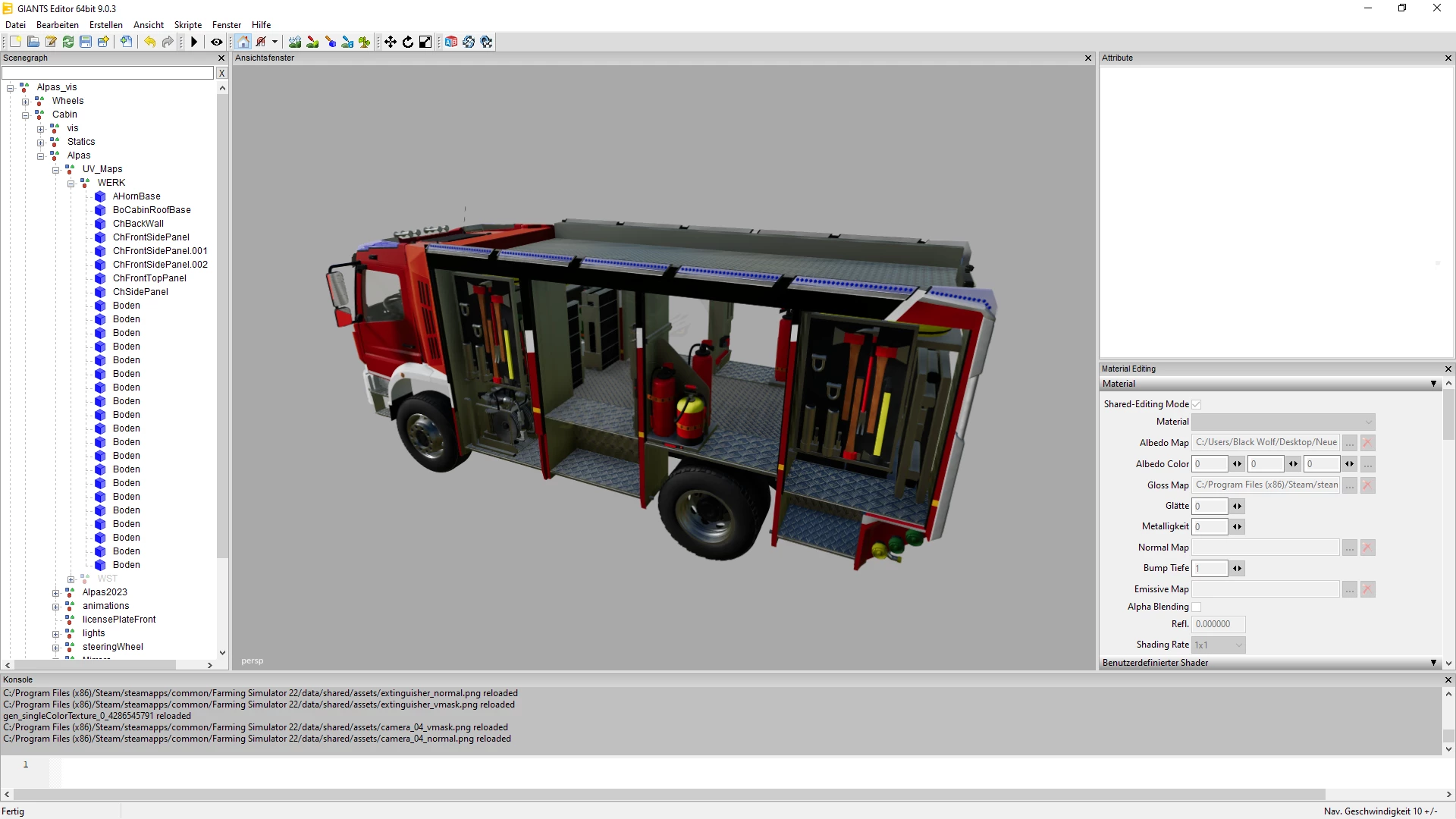The width and height of the screenshot is (1456, 819).
Task: Open the Skripte menu
Action: (187, 25)
